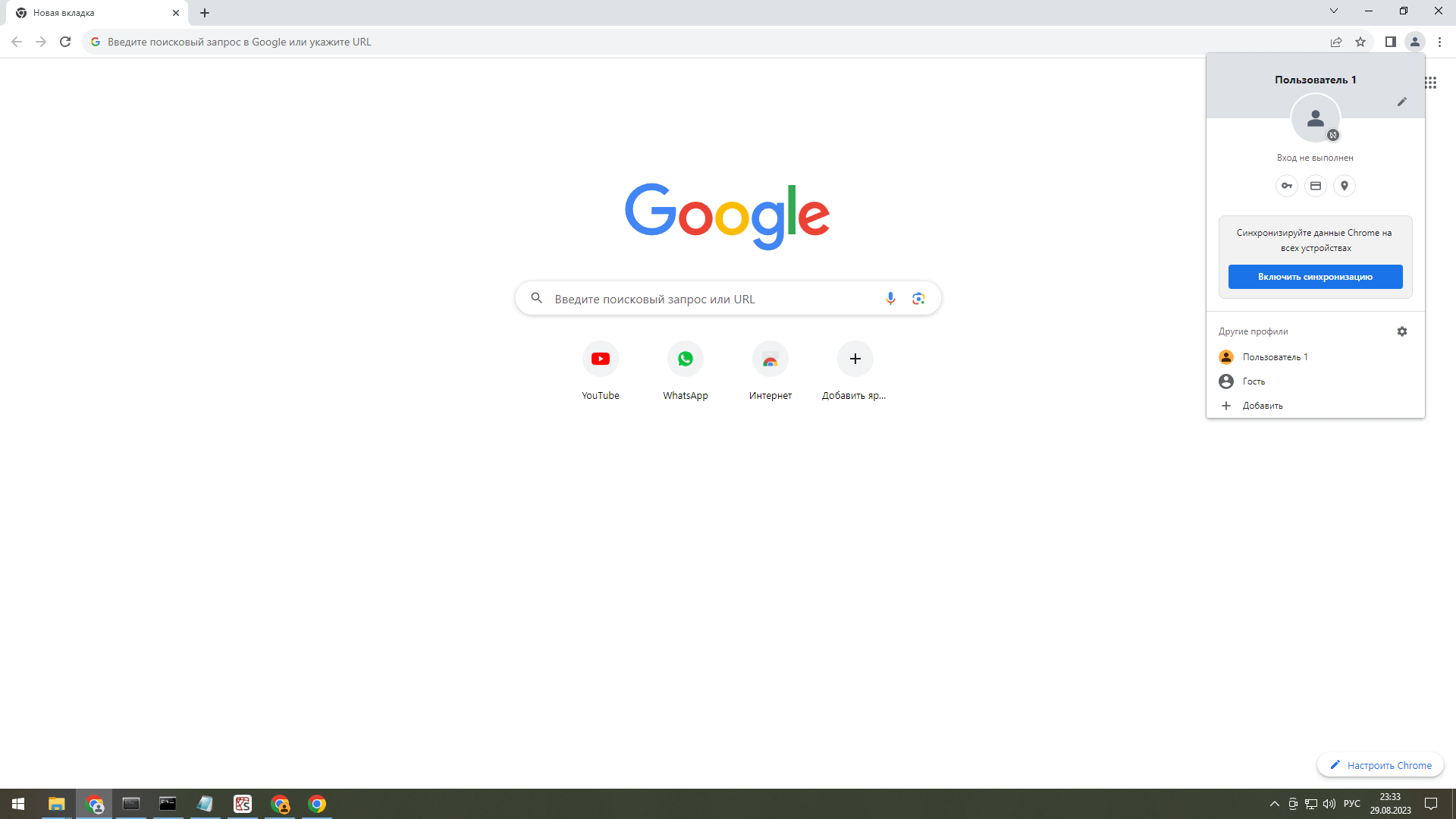
Task: Open manage profiles gear icon
Action: 1402,331
